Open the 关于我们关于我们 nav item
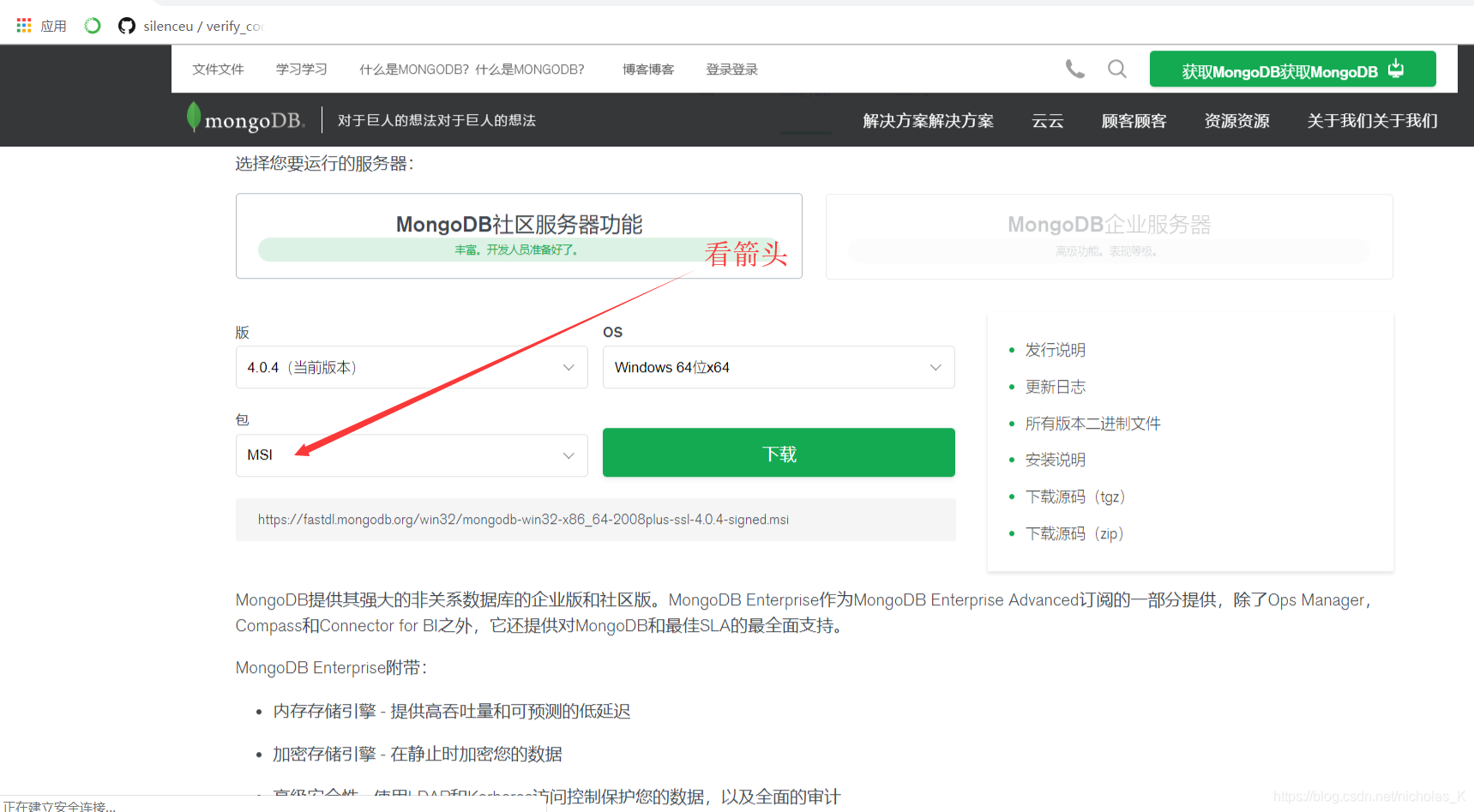The height and width of the screenshot is (812, 1474). (x=1372, y=121)
